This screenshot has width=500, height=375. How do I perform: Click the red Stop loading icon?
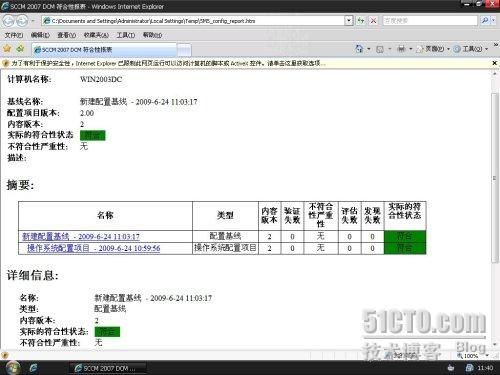click(x=374, y=21)
